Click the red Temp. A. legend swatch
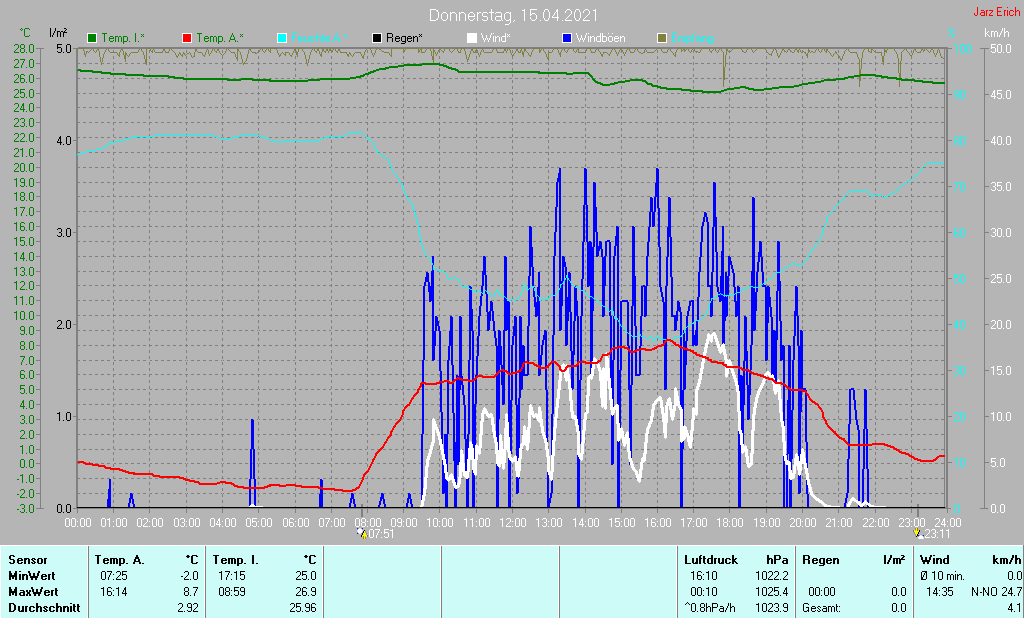 point(187,39)
